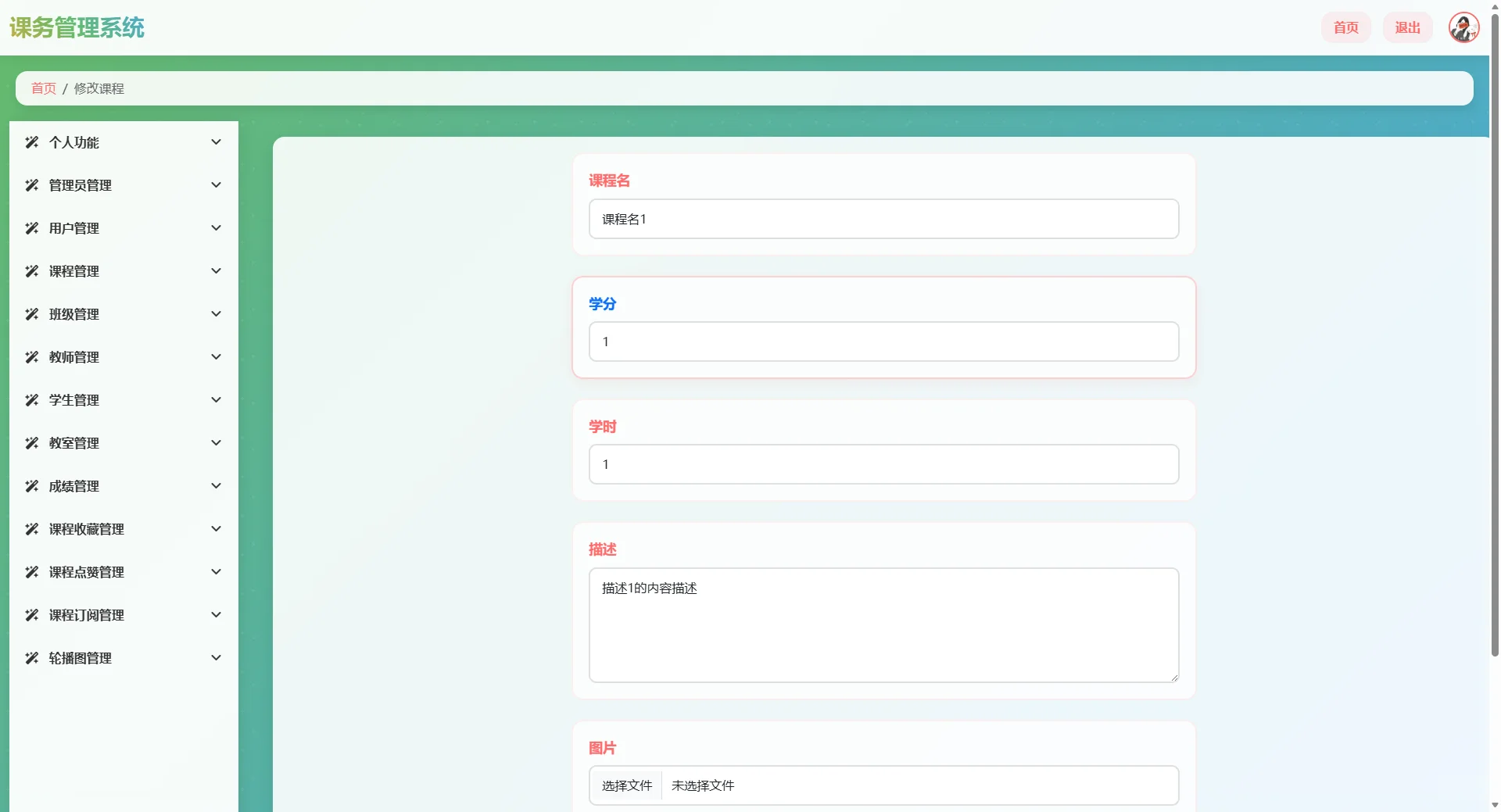This screenshot has height=812, width=1501.
Task: Click the wand icon beside 课程管理
Action: click(31, 271)
